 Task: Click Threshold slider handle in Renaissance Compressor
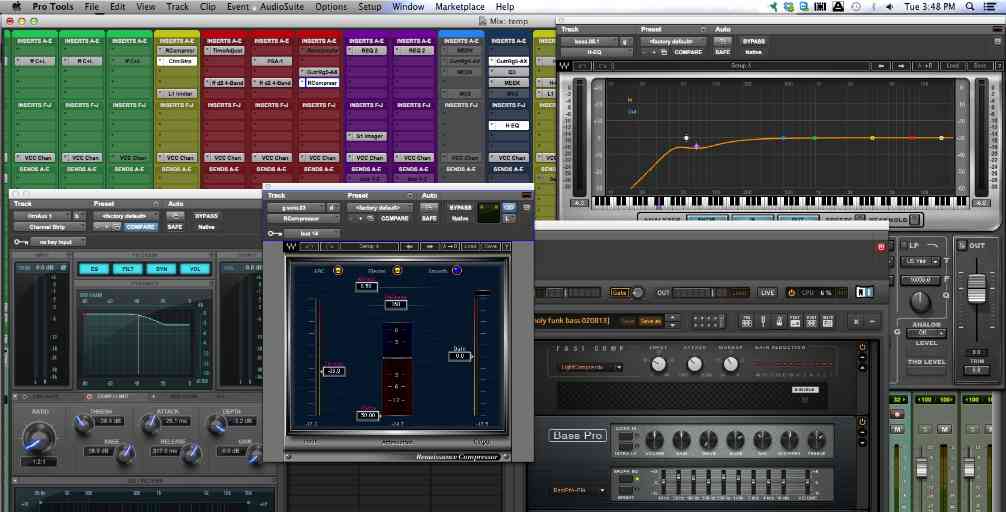pyautogui.click(x=334, y=371)
